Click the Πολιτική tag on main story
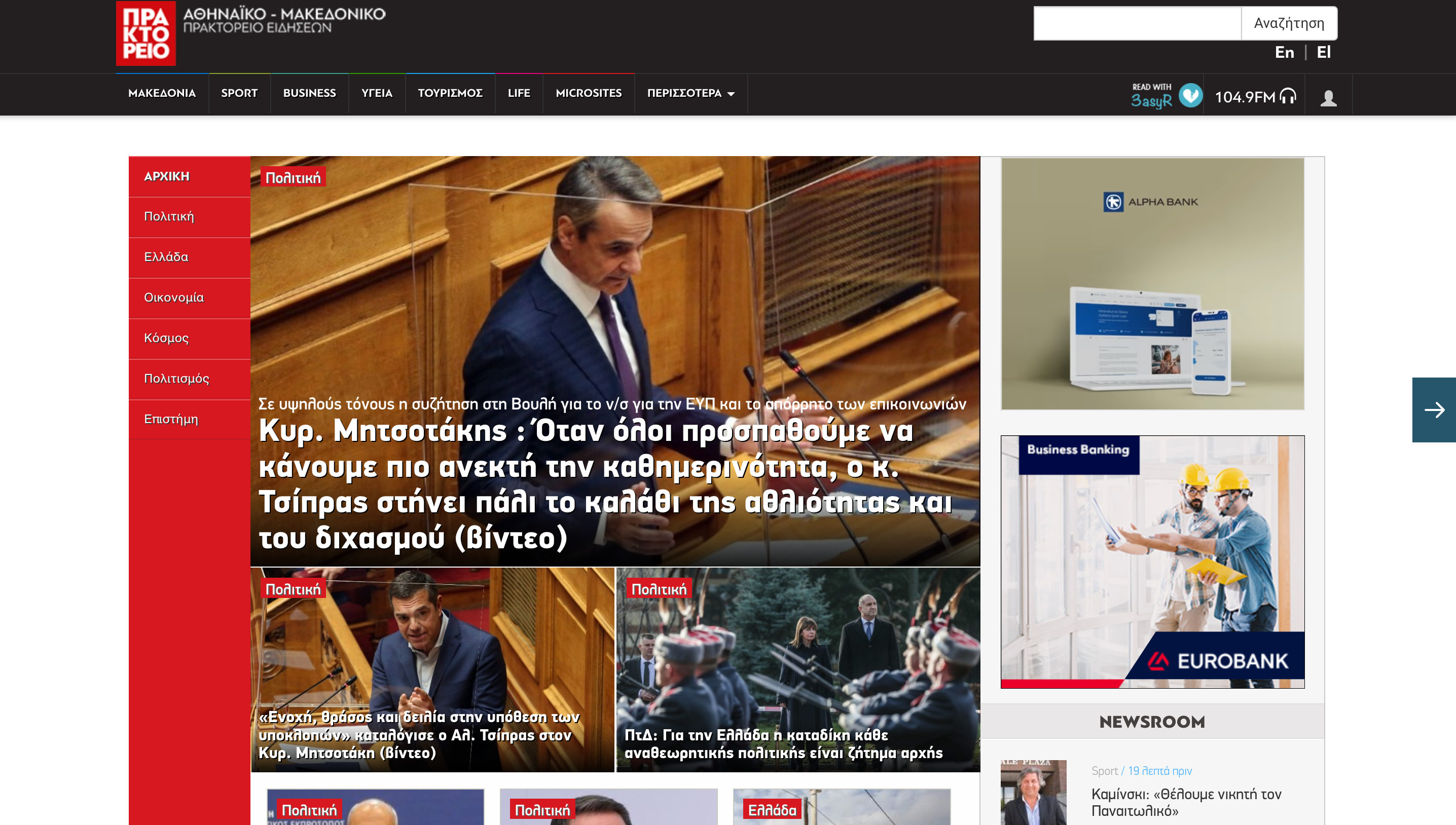 tap(293, 178)
